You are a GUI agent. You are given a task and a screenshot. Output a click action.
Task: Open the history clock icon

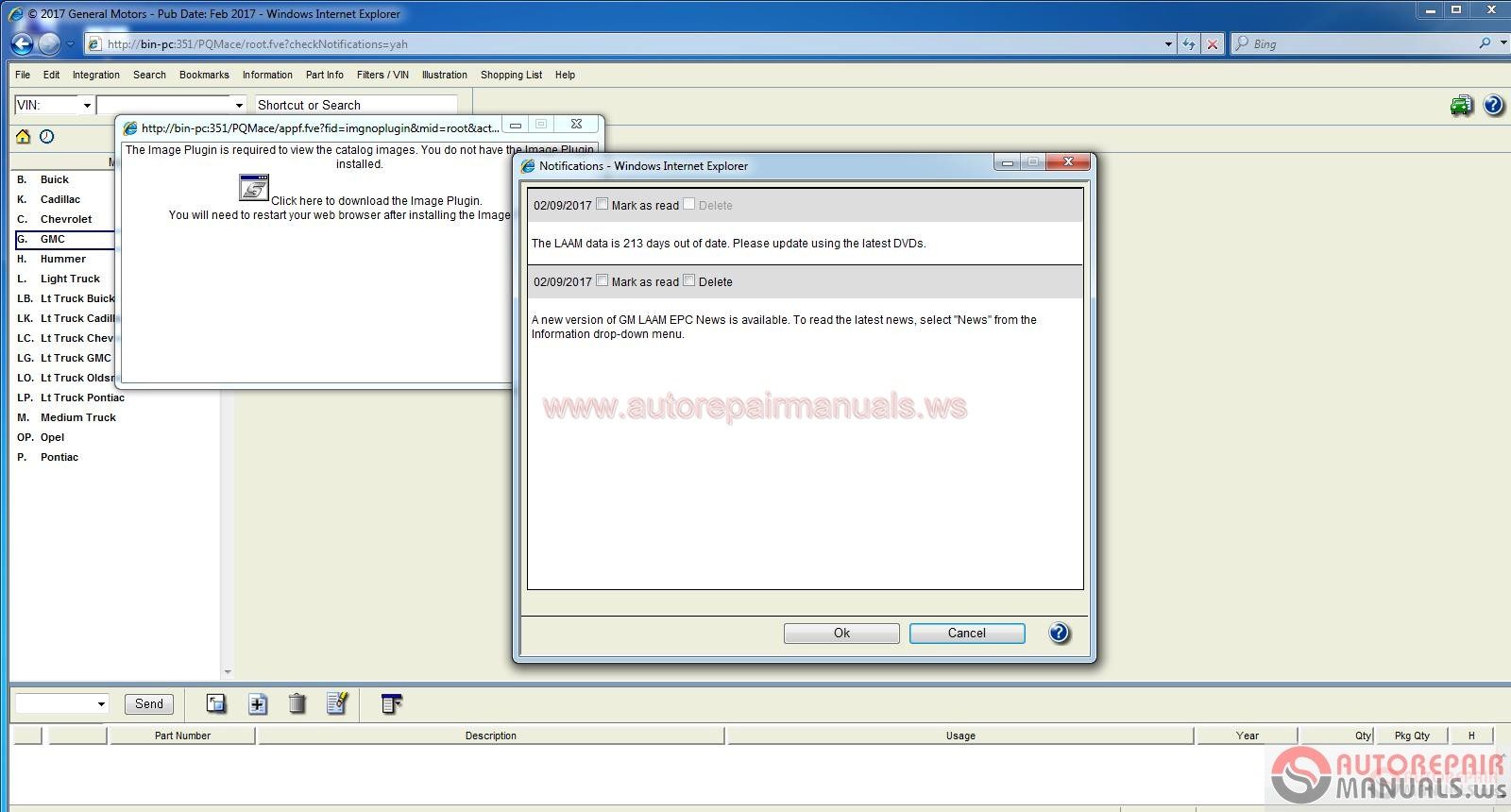[46, 137]
